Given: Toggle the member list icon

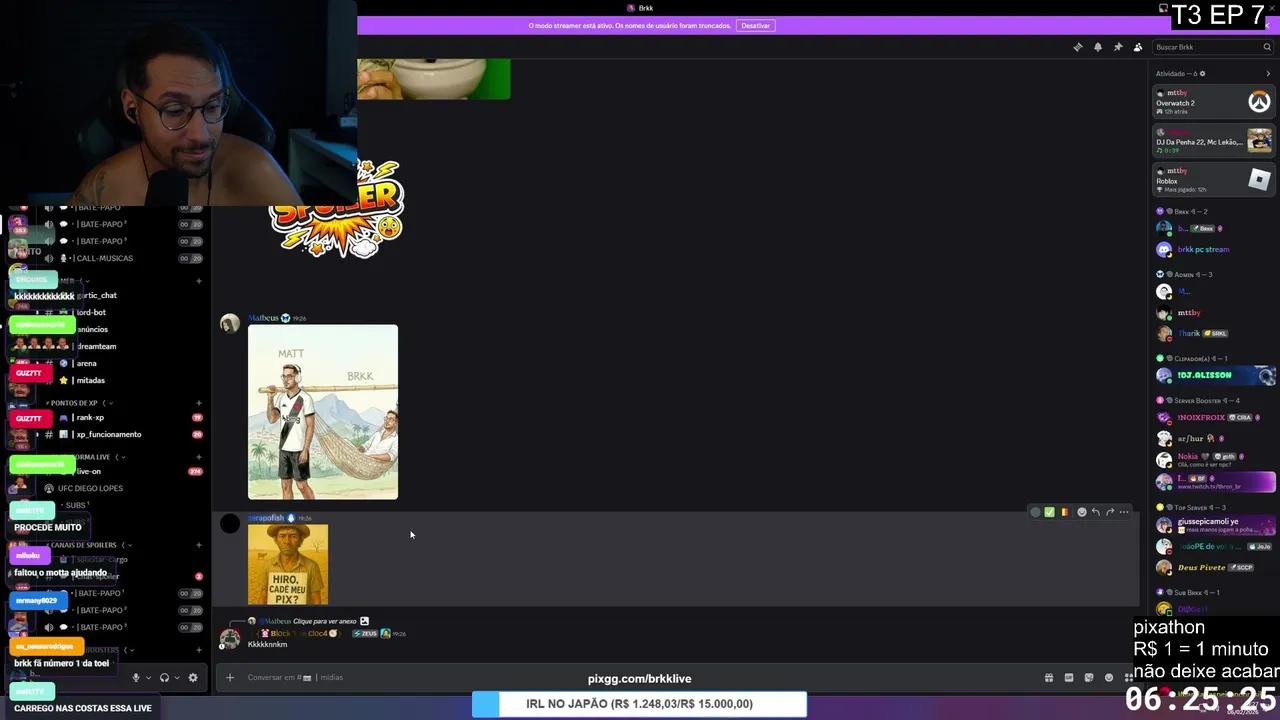Looking at the screenshot, I should tap(1138, 47).
